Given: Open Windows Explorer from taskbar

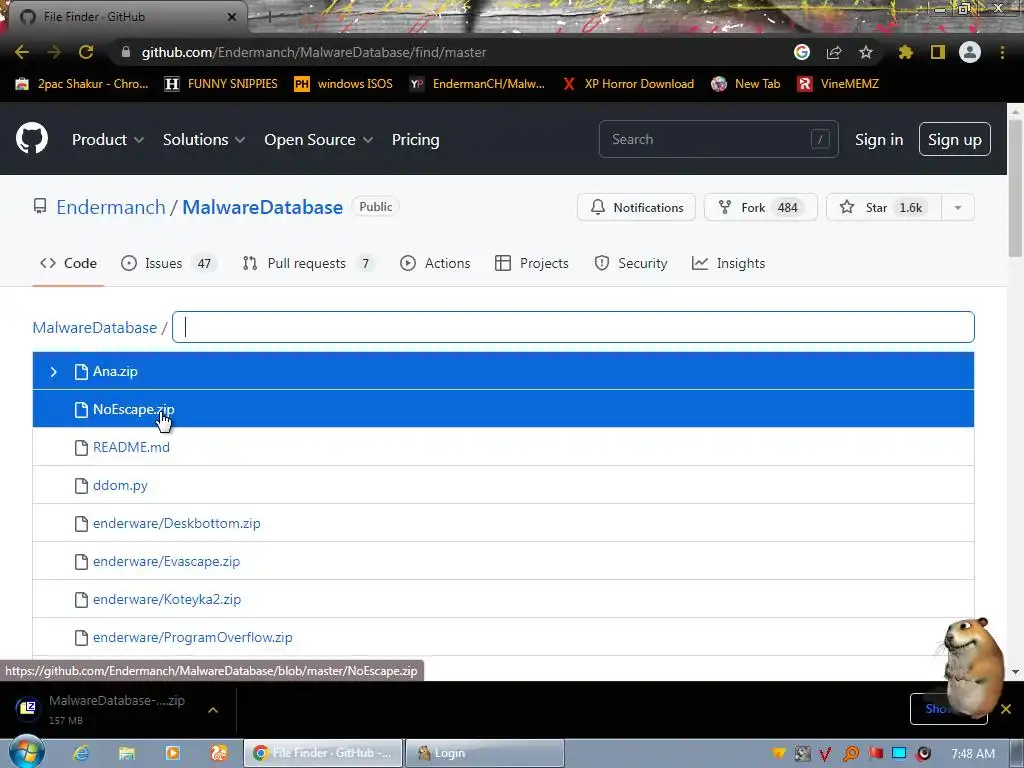Looking at the screenshot, I should (x=127, y=753).
